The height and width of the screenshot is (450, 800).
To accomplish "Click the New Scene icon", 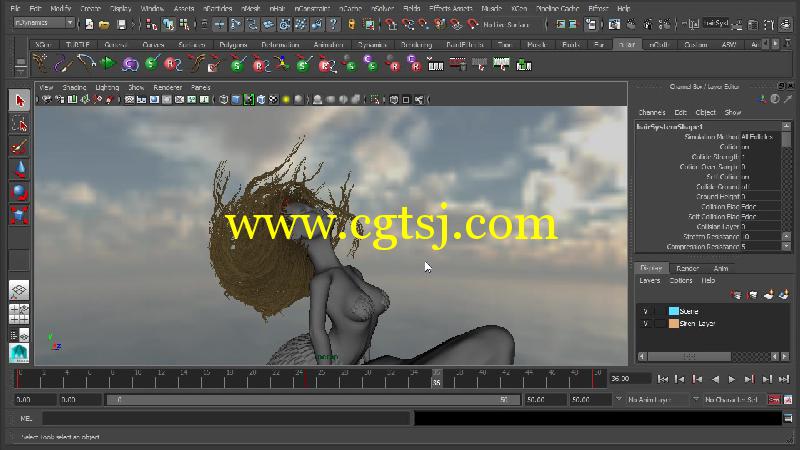I will pyautogui.click(x=89, y=24).
